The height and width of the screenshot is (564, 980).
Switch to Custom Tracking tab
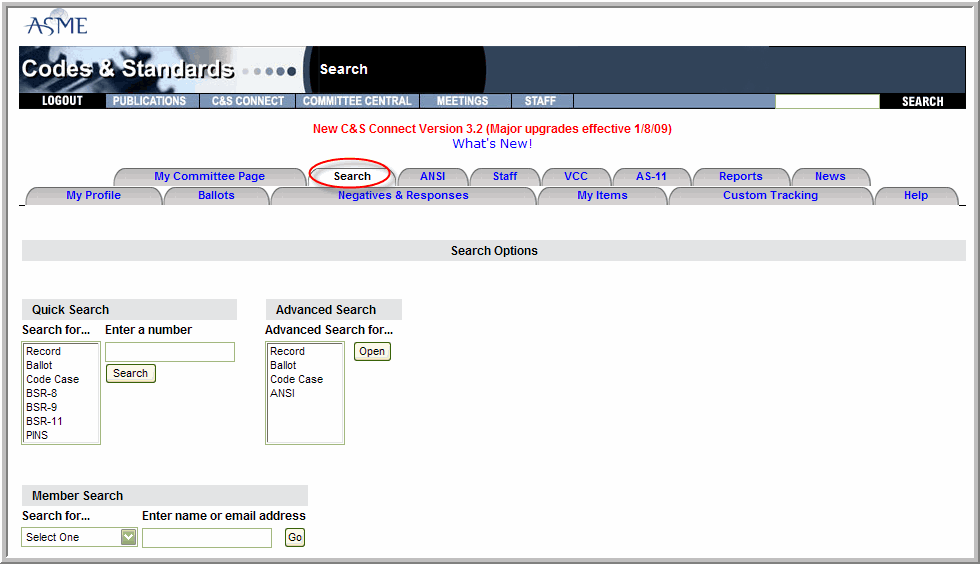click(x=770, y=195)
